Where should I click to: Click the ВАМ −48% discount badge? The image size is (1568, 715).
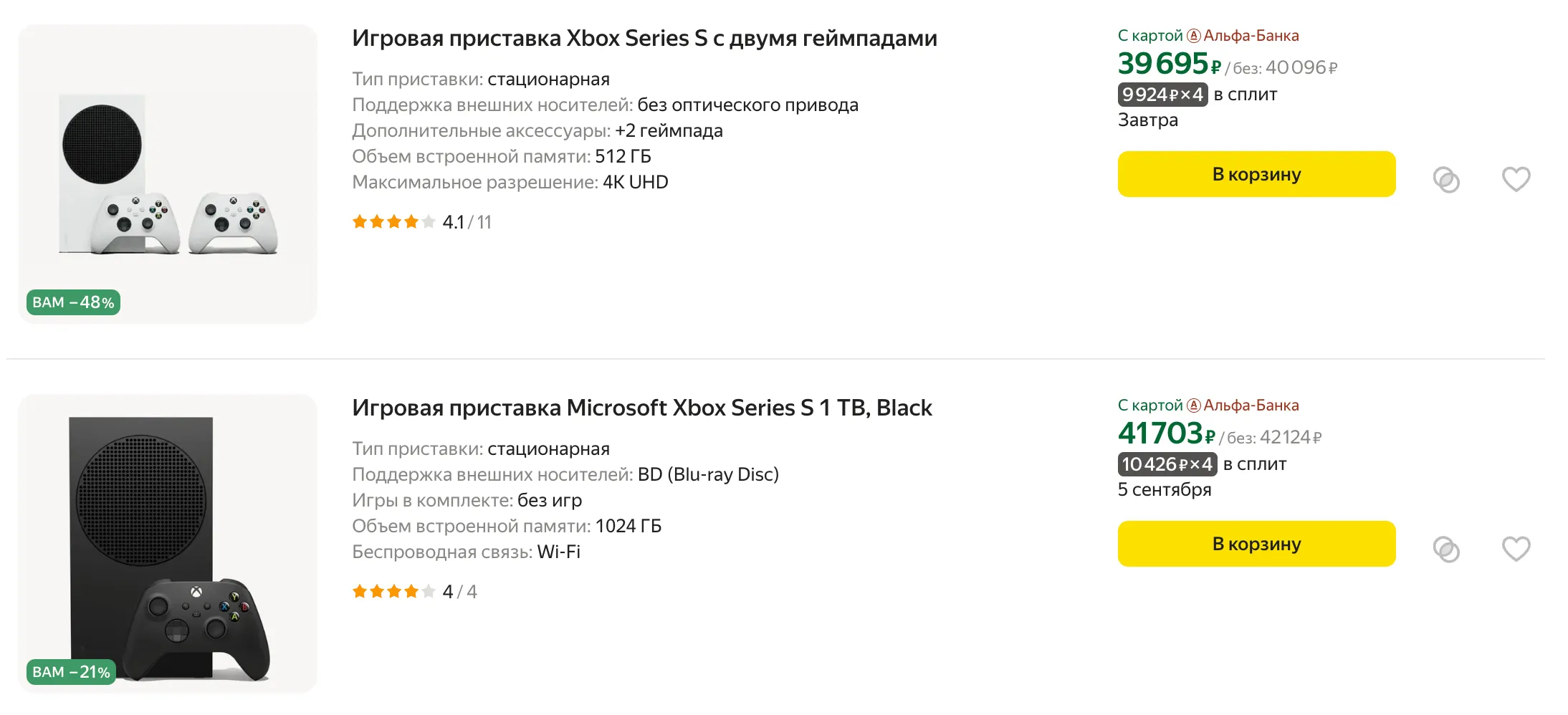coord(73,302)
